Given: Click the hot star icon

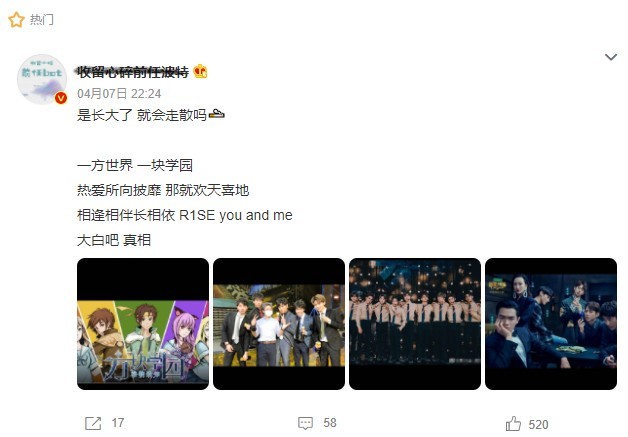Looking at the screenshot, I should (x=16, y=20).
